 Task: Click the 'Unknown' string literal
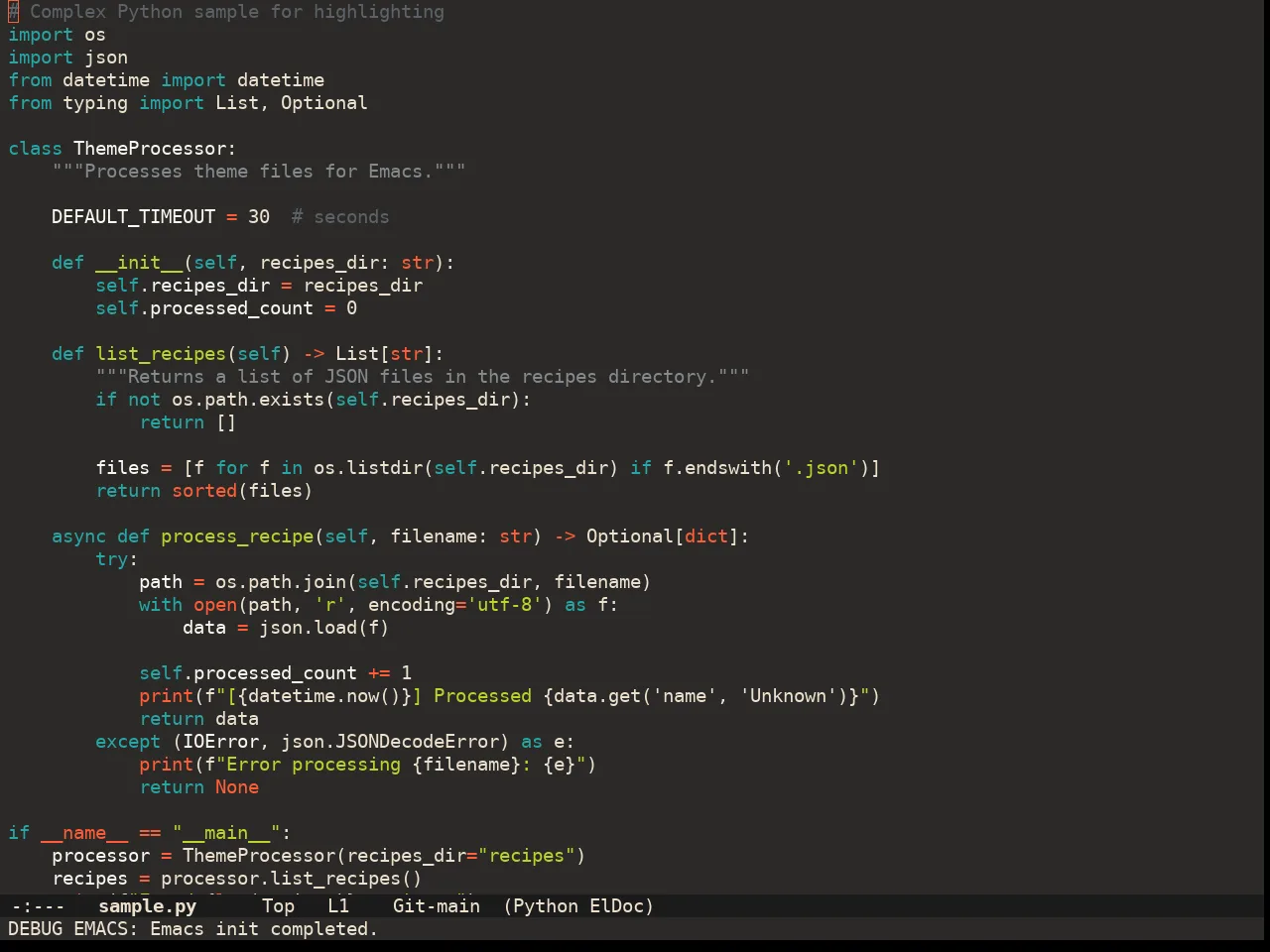point(788,696)
